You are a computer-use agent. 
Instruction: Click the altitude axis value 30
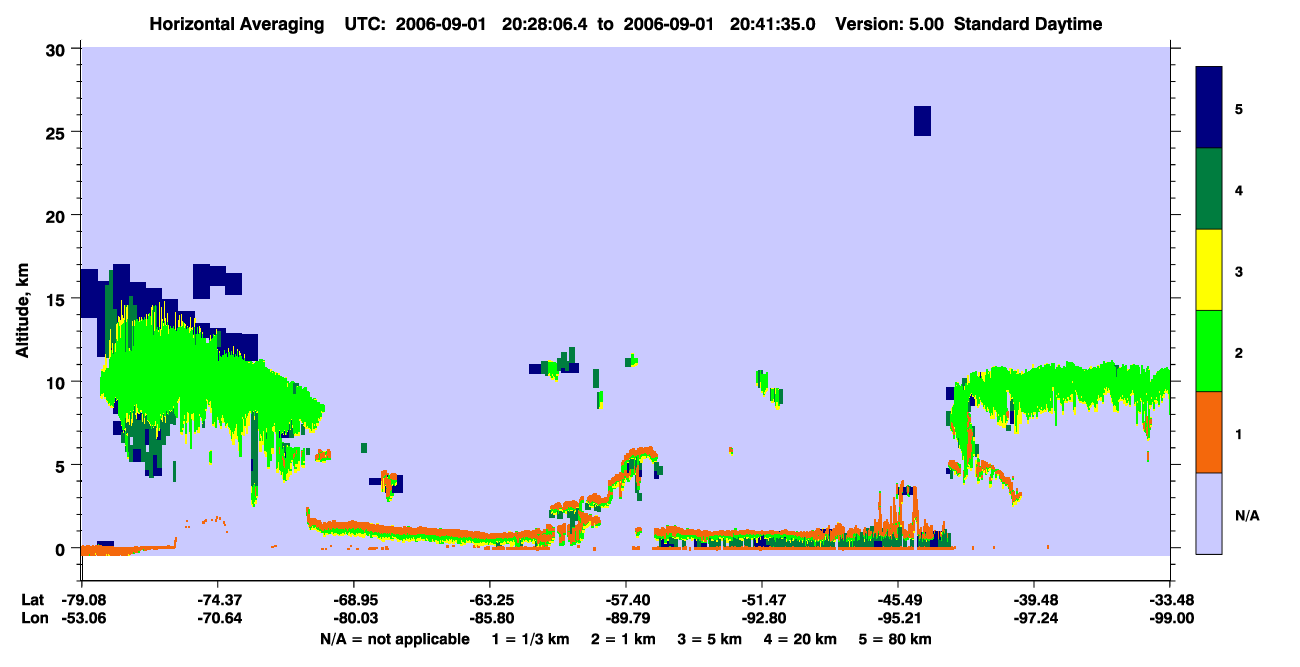tap(57, 49)
